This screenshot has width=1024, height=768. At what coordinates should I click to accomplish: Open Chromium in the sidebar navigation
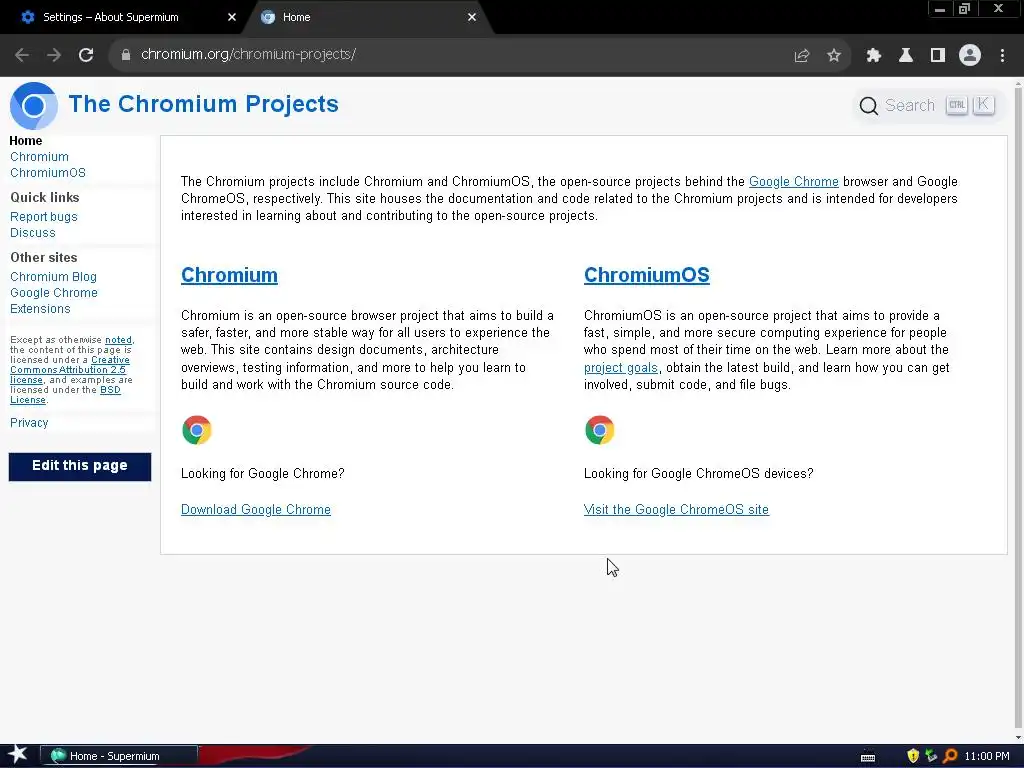coord(39,157)
